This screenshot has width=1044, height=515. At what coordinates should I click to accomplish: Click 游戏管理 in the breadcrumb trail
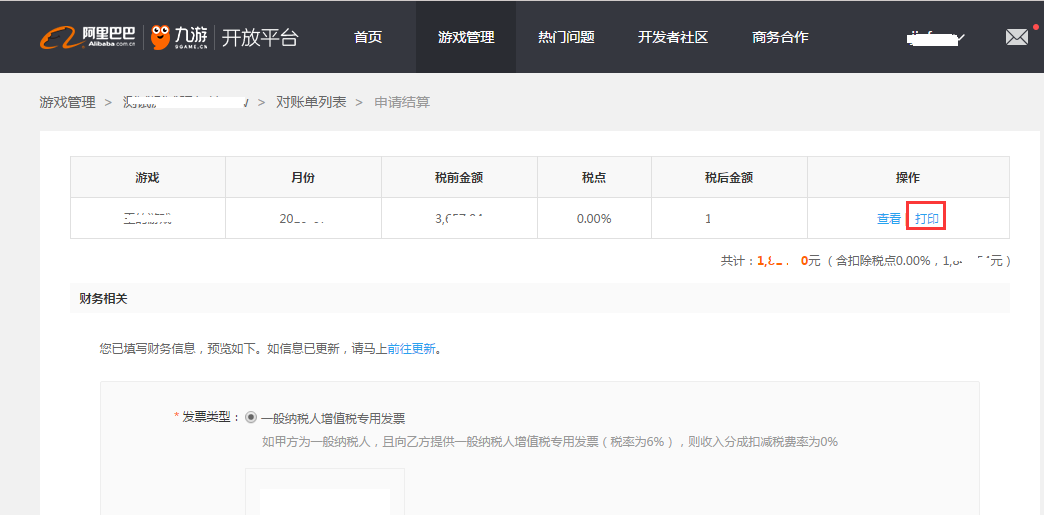(67, 102)
